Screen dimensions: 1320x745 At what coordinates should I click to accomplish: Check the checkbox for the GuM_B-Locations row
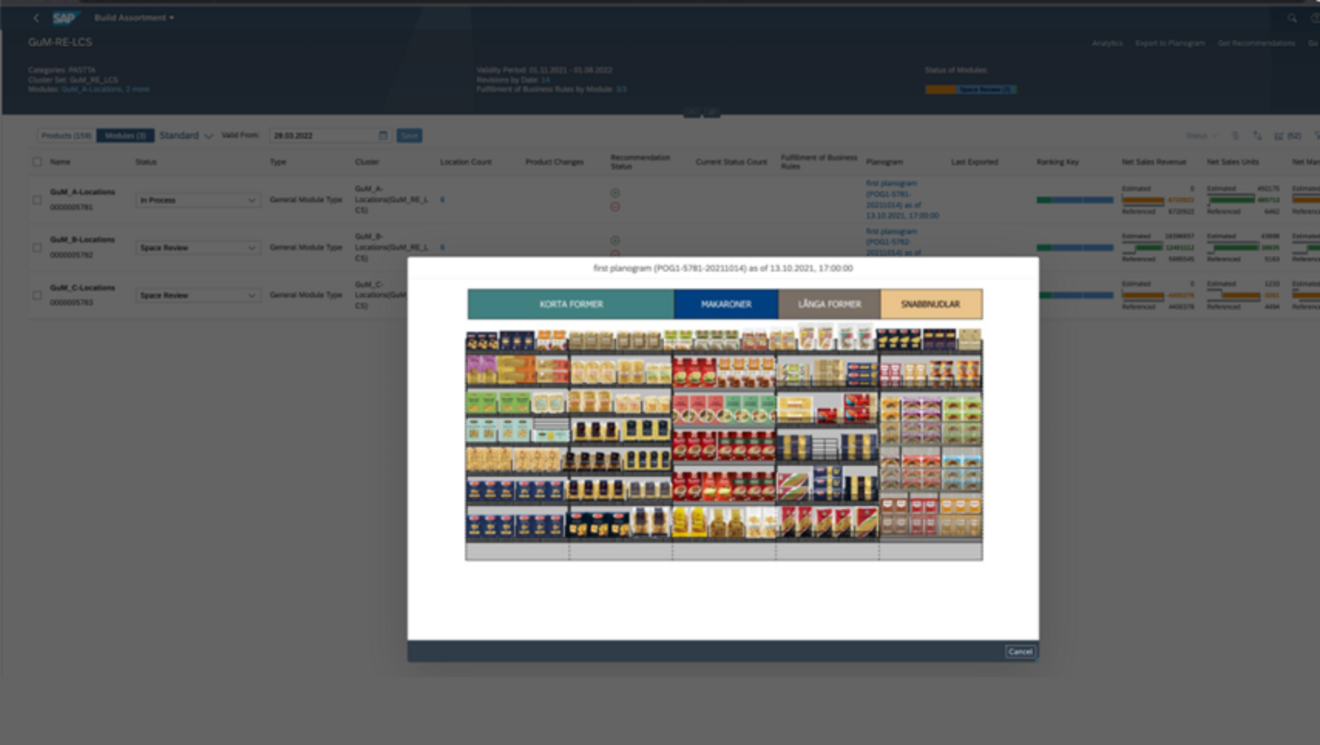click(x=35, y=247)
